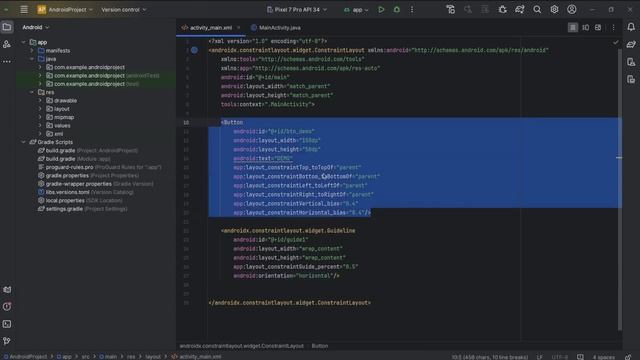Close the activity_main.xml tab
This screenshot has width=640, height=360.
239,28
